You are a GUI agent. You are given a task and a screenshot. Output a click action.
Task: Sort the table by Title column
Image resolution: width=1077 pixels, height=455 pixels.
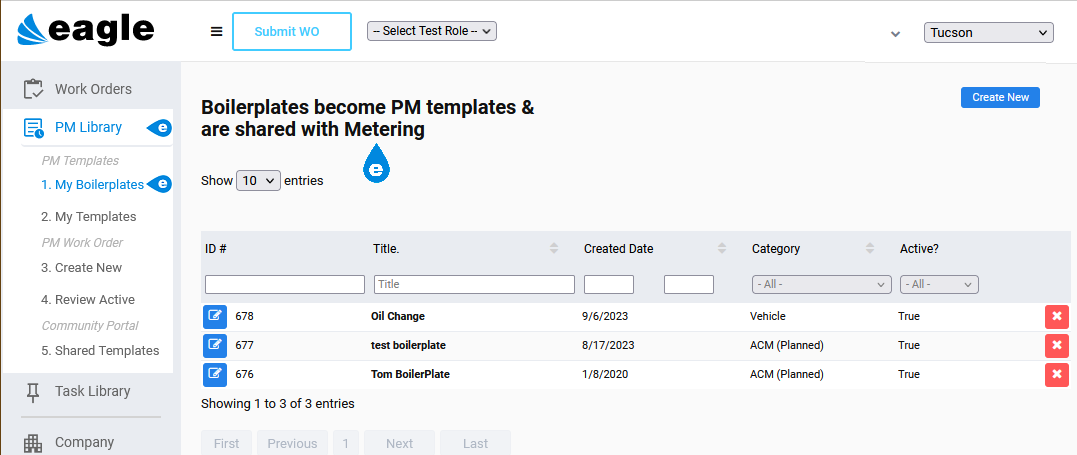pos(554,249)
